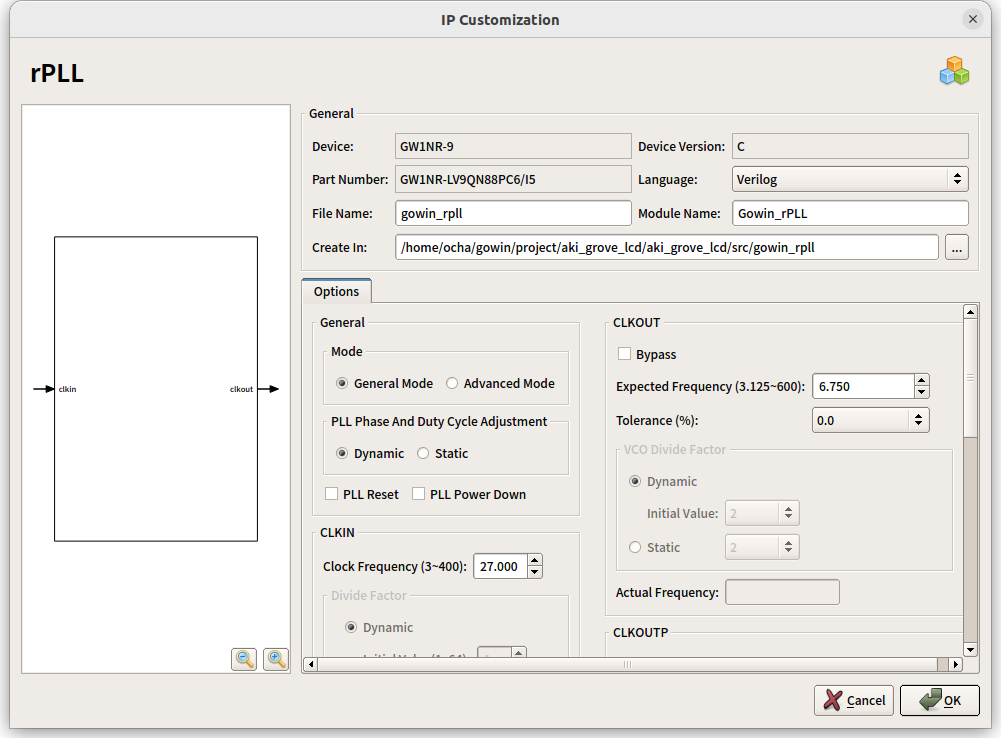
Task: Switch to the Options tab
Action: [x=336, y=291]
